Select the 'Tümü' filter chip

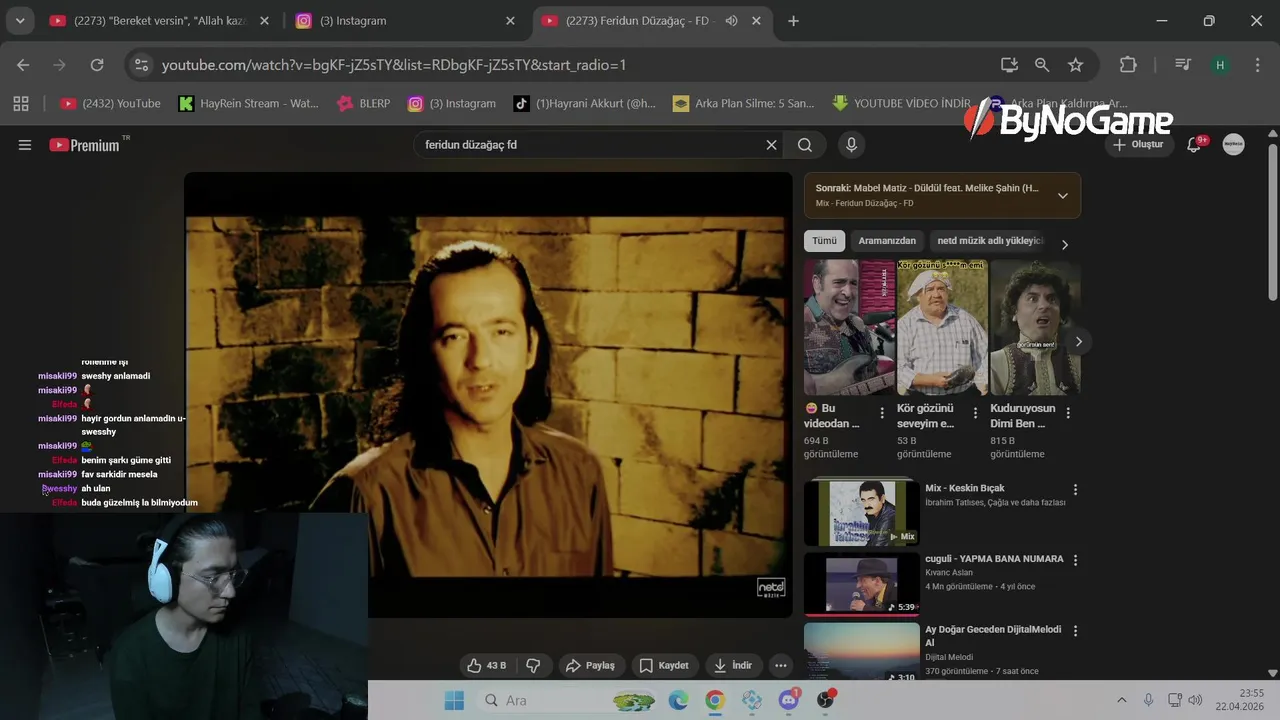click(x=824, y=241)
